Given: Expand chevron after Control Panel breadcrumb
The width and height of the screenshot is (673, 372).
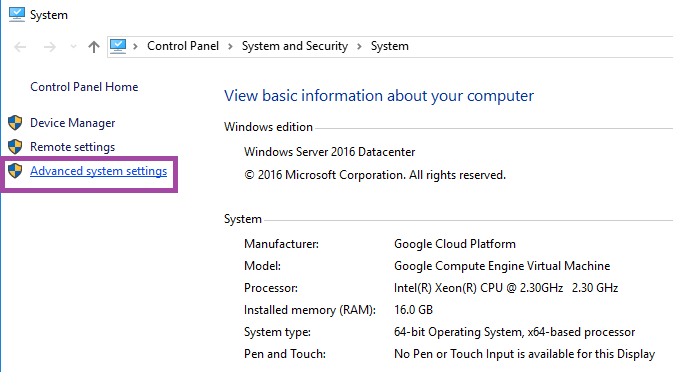Looking at the screenshot, I should tap(230, 46).
